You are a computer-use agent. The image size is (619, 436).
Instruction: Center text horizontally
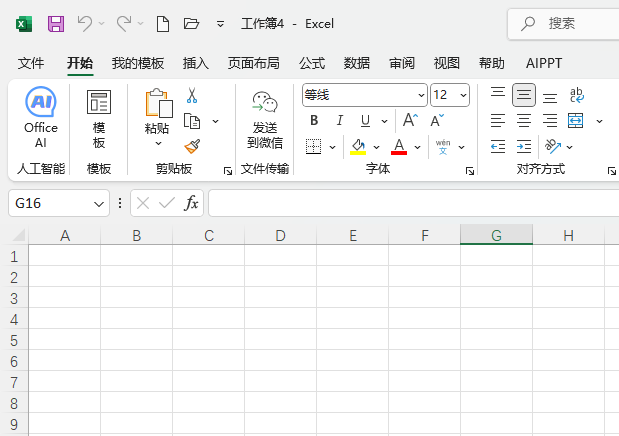pyautogui.click(x=524, y=120)
